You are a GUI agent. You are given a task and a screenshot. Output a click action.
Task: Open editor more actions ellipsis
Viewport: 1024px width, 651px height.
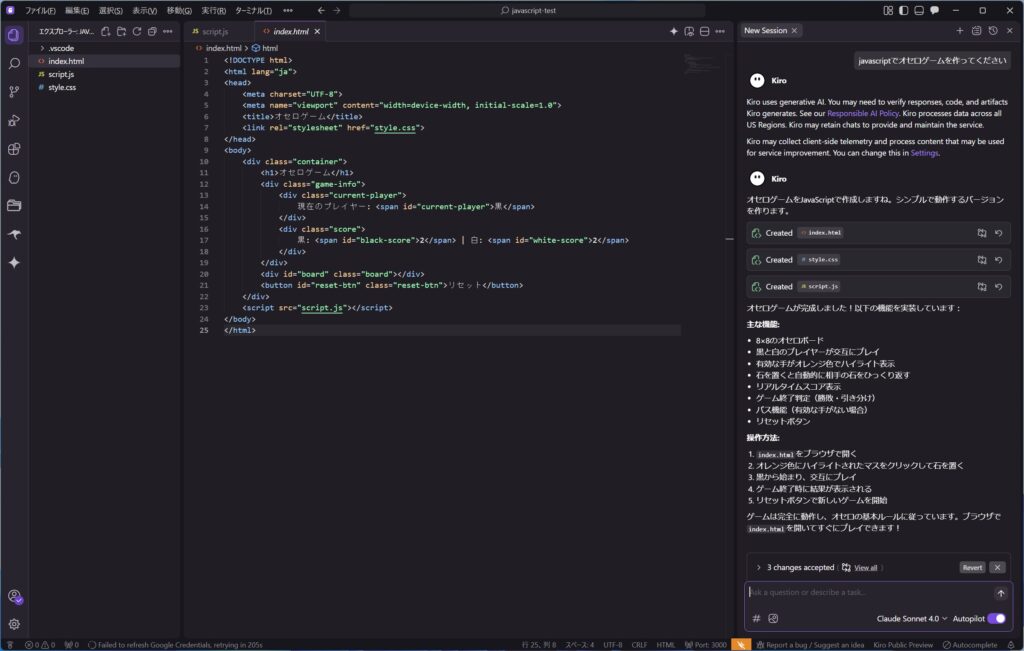pyautogui.click(x=720, y=31)
